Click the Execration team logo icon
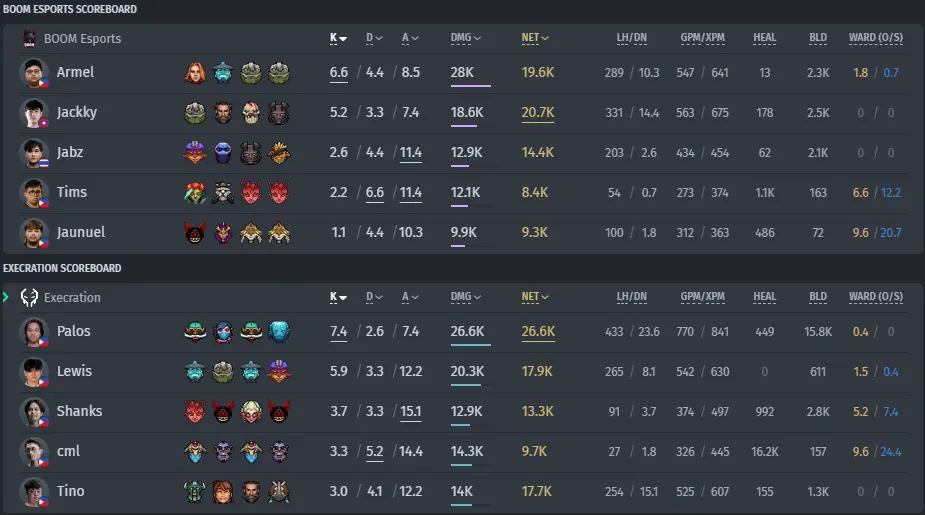The width and height of the screenshot is (925, 515). coord(29,297)
